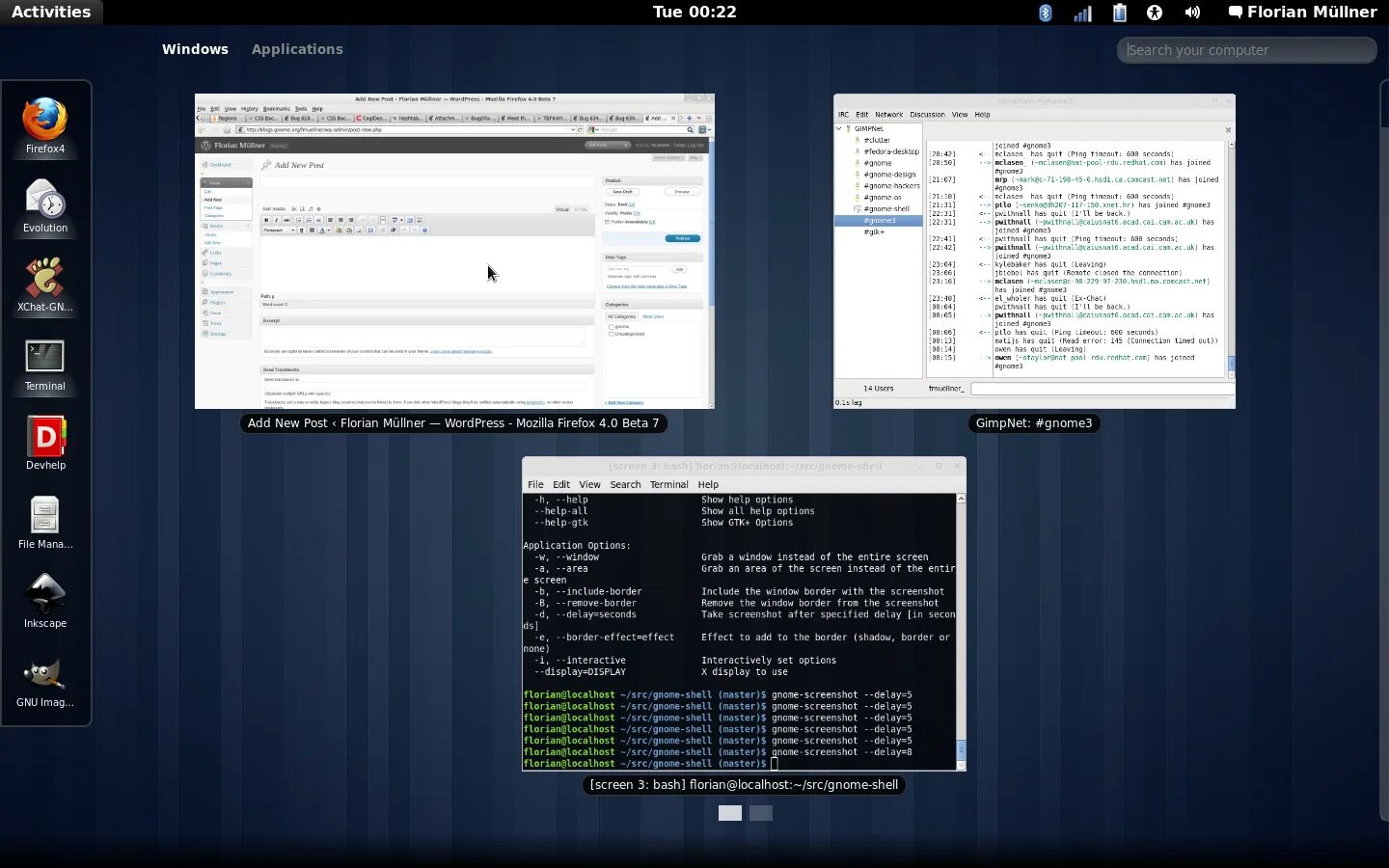Tick the gnome category checkbox

(x=612, y=327)
